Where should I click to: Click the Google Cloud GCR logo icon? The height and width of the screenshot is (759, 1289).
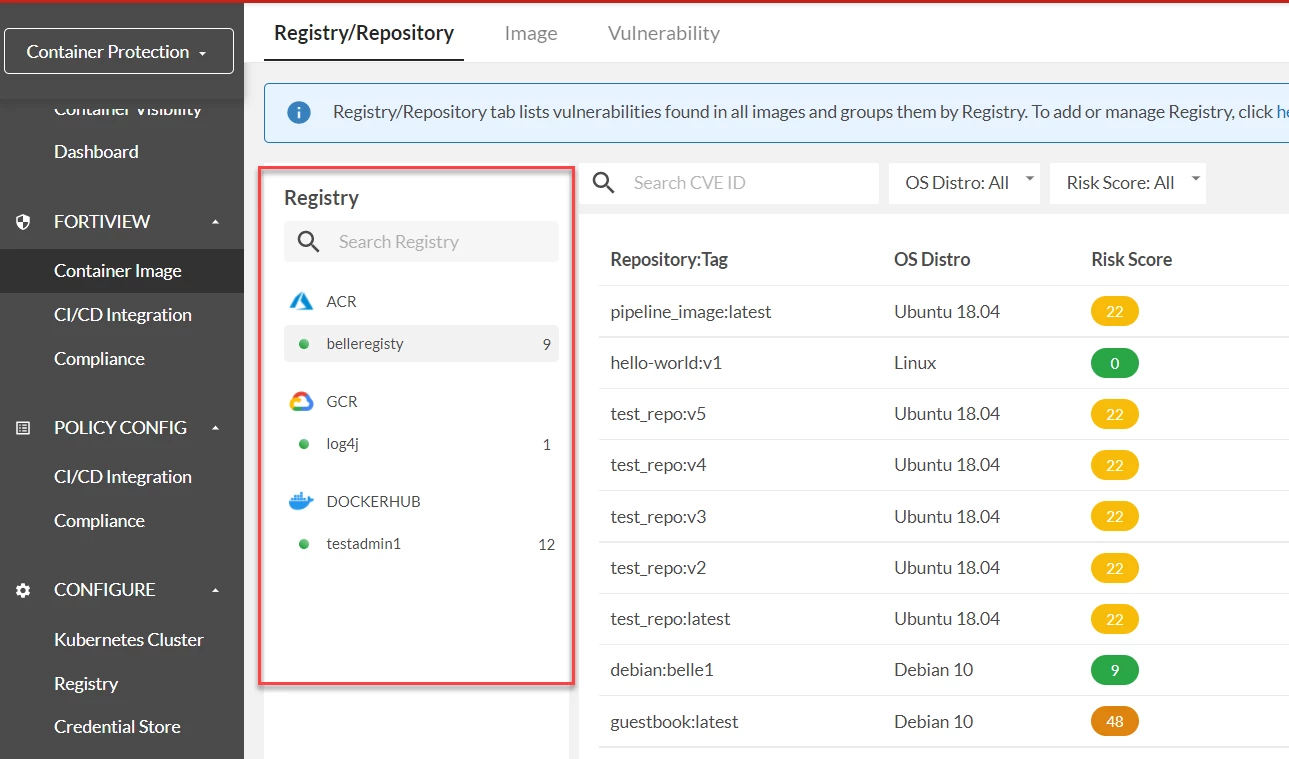pos(301,402)
